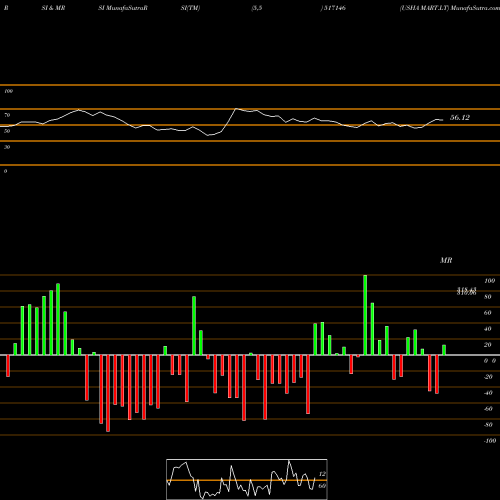This screenshot has width=500, height=500.
Task: Click the value 12 inside the mini chart
Action: 322,474
